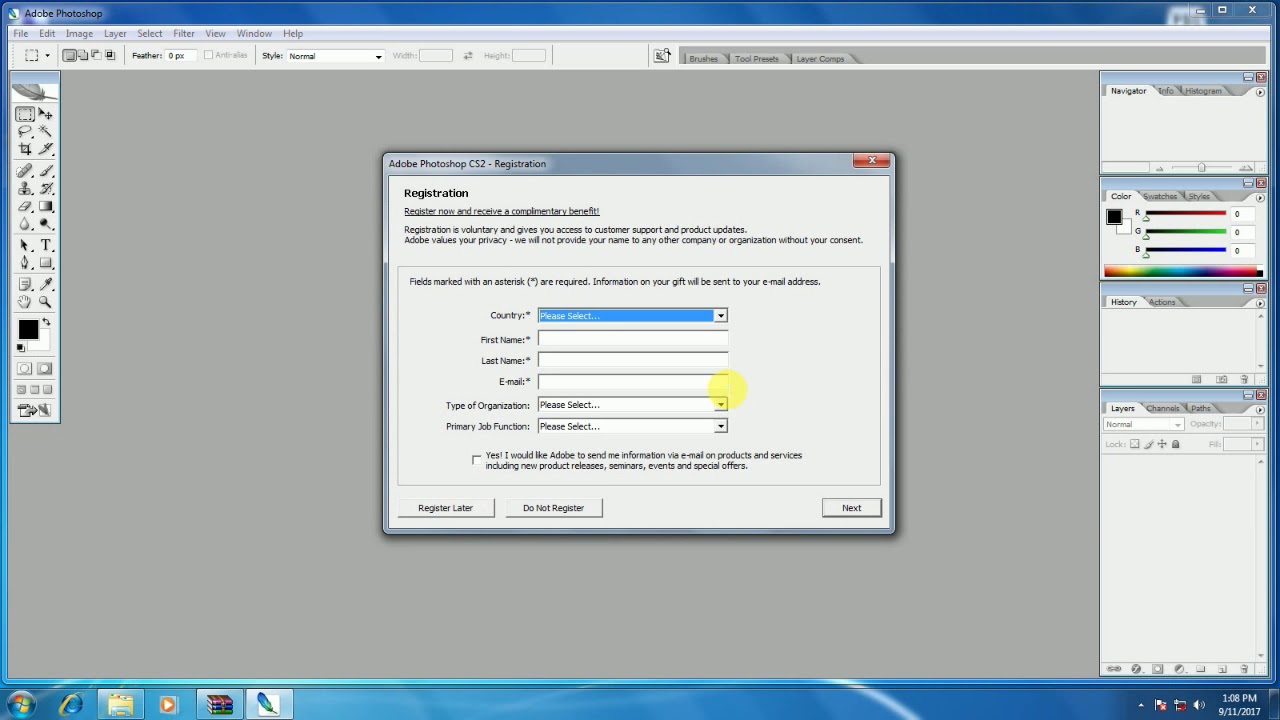Toggle the Anti-alias checkbox
Image resolution: width=1280 pixels, height=720 pixels.
pos(208,55)
